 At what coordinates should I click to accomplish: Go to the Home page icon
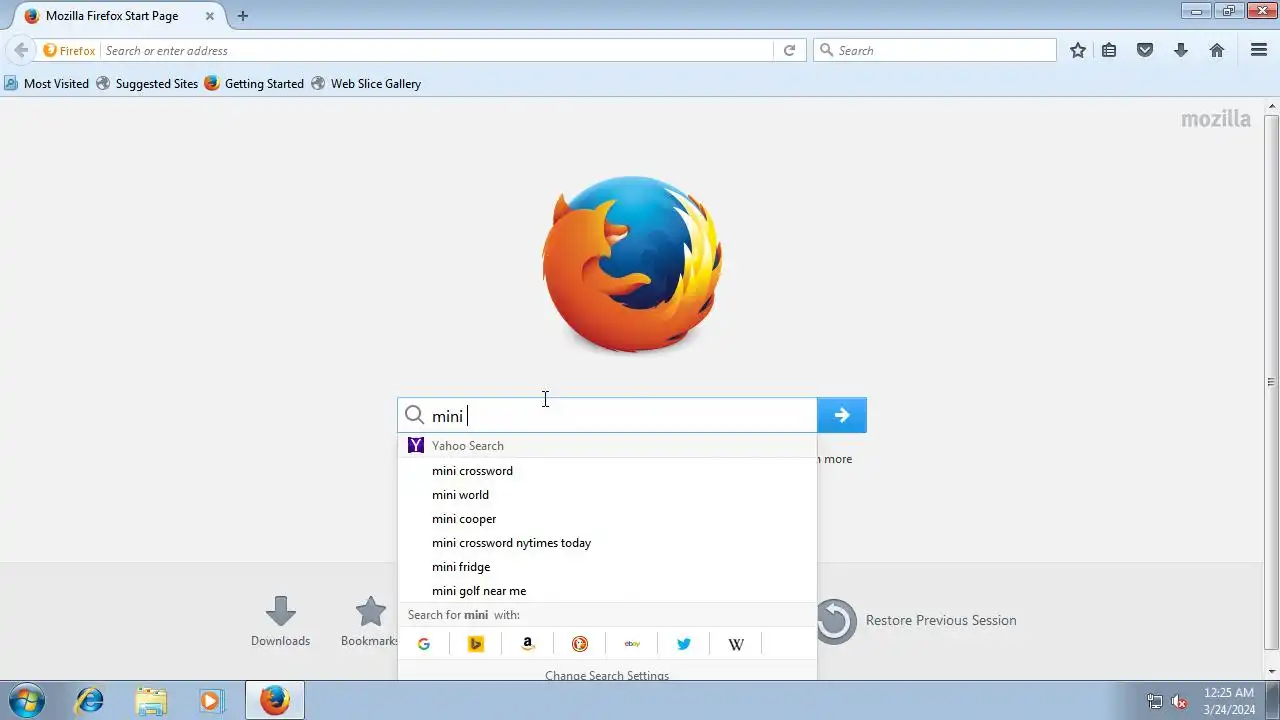click(1217, 50)
